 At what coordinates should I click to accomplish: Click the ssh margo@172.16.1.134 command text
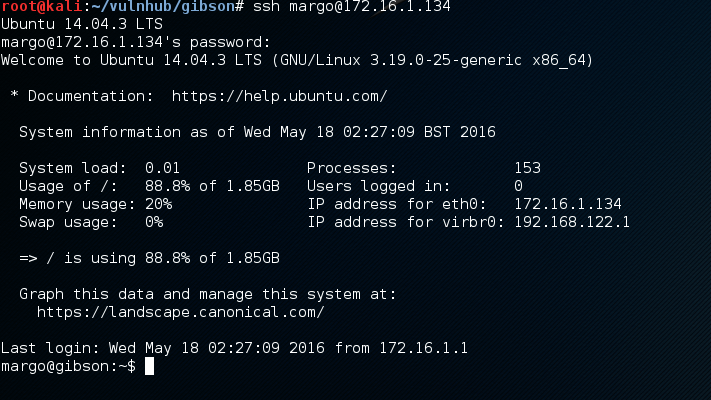[x=352, y=7]
